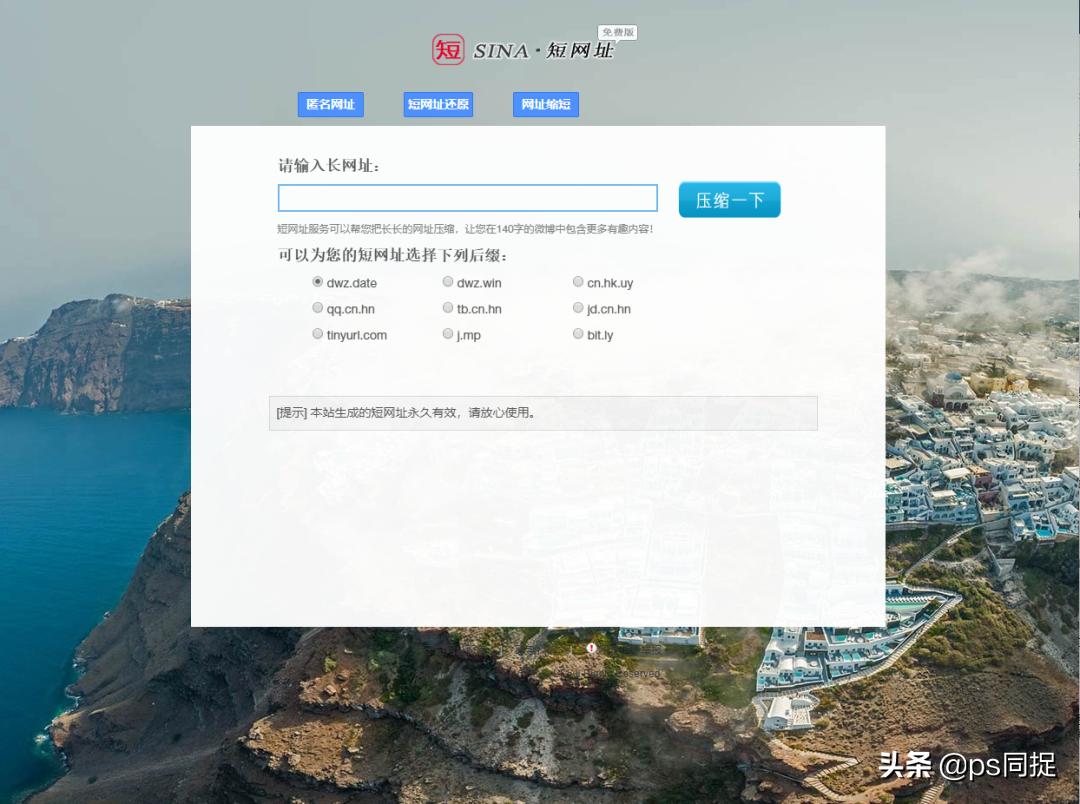The height and width of the screenshot is (804, 1080).
Task: Select the j.mp suffix
Action: tap(448, 333)
